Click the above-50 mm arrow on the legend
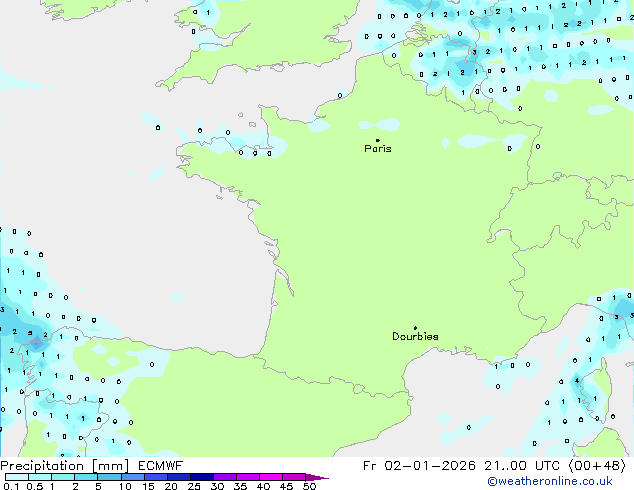 (x=317, y=477)
